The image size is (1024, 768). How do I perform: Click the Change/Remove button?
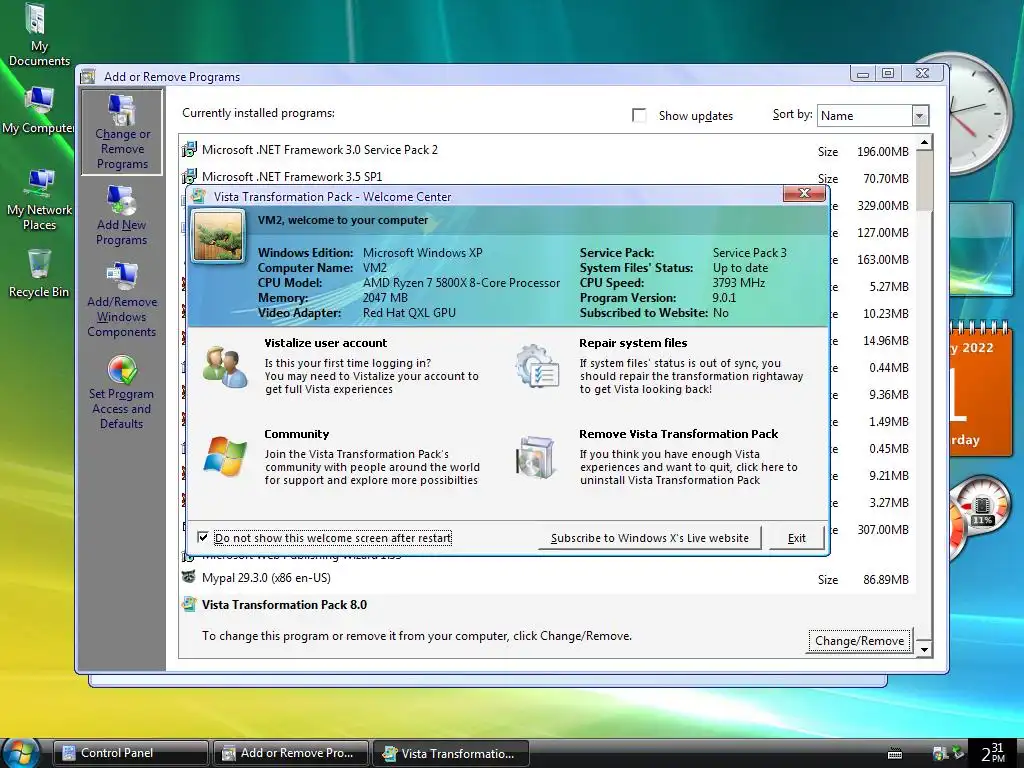tap(859, 641)
